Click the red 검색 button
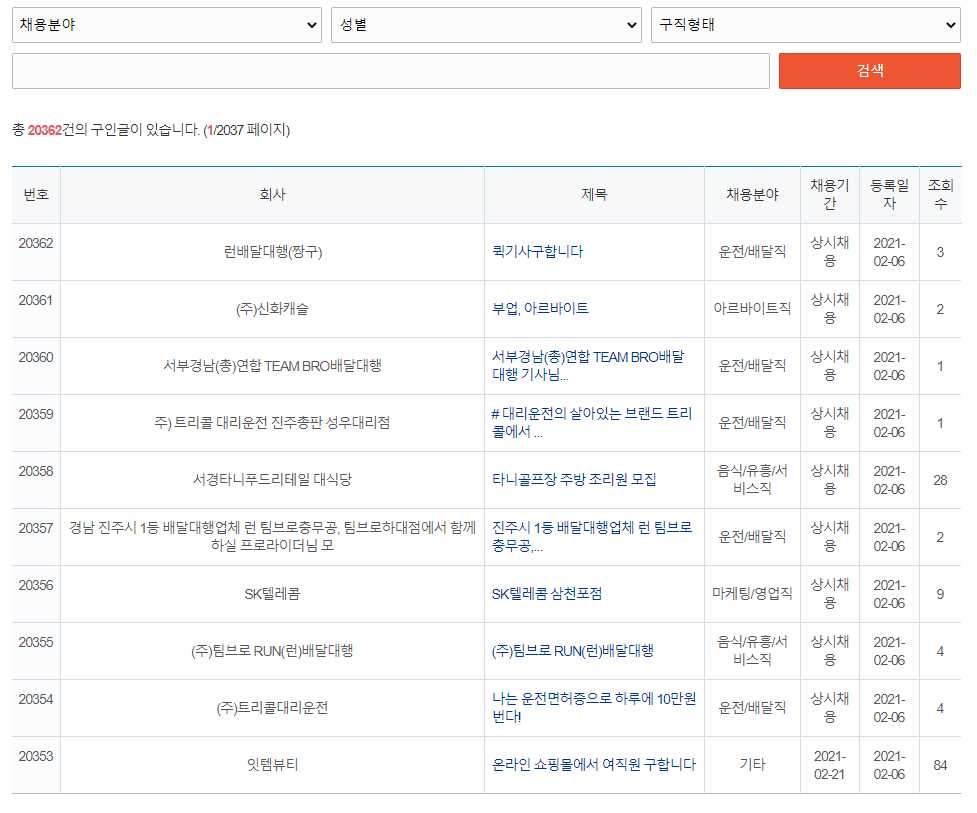The image size is (977, 813). point(870,71)
